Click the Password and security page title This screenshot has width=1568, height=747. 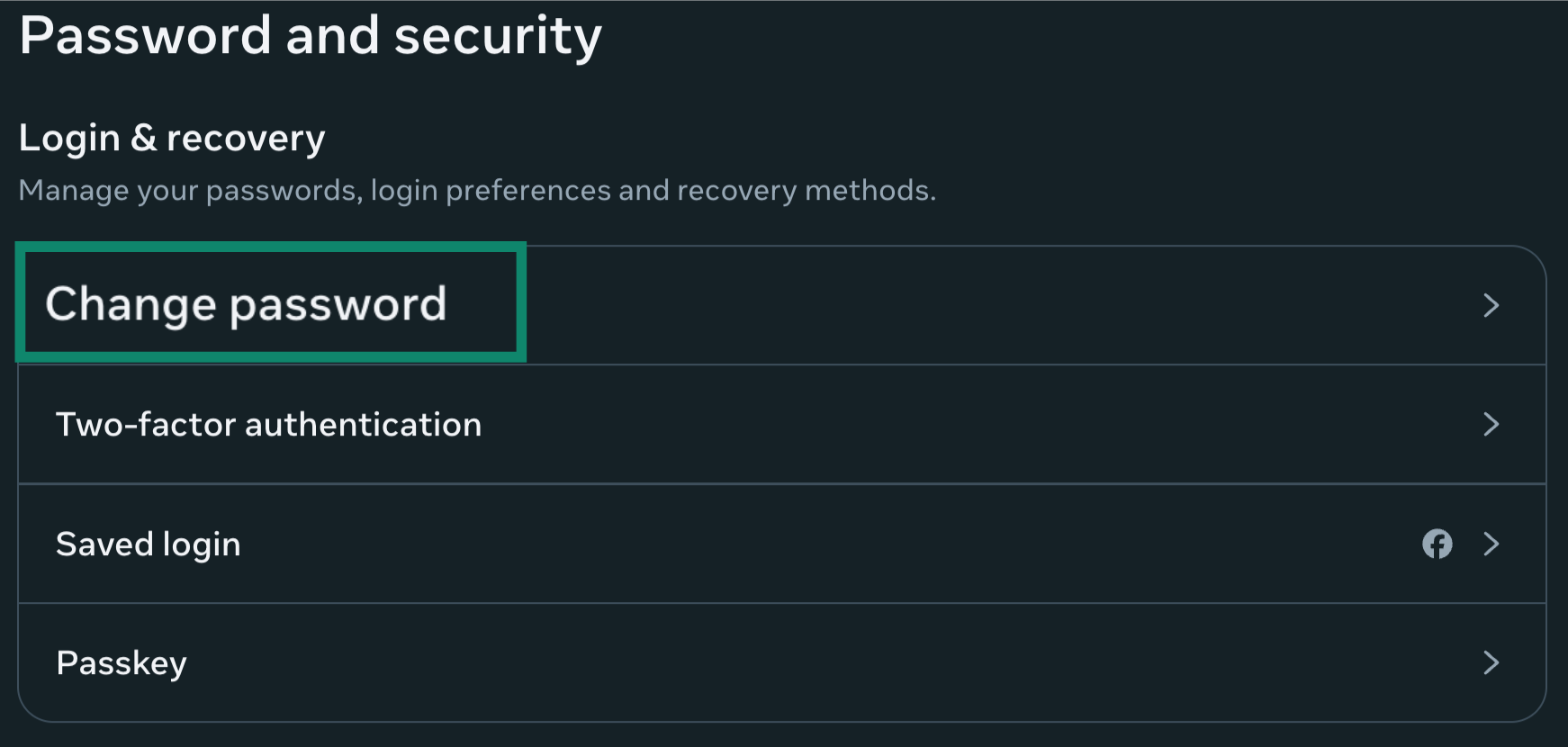pos(311,36)
